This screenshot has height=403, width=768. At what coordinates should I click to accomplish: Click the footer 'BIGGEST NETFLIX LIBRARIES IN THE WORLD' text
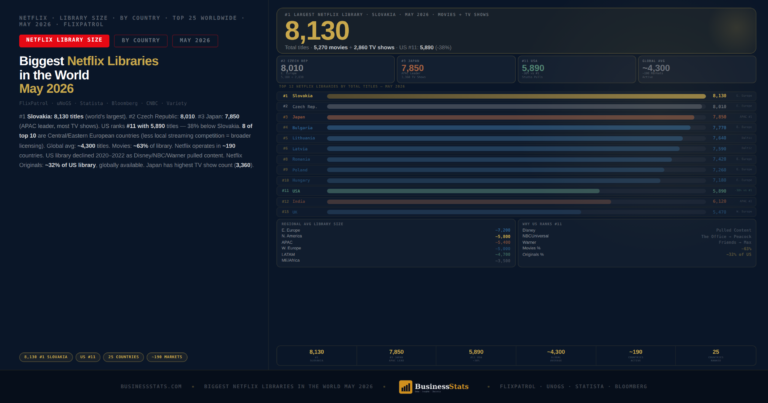click(288, 387)
